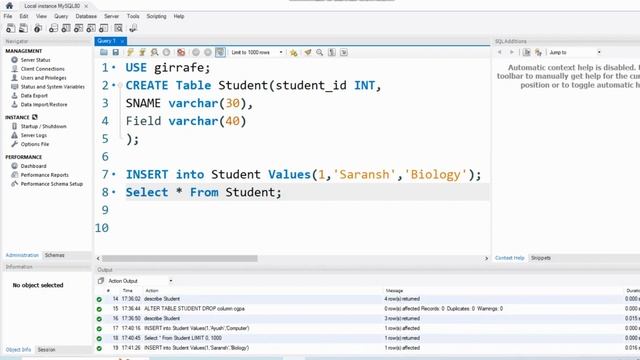Select the Object Info tab
This screenshot has width=640, height=360.
pyautogui.click(x=18, y=350)
